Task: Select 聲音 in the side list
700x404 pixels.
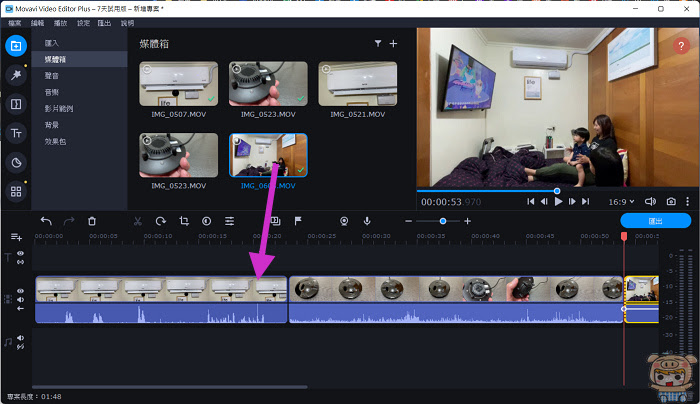Action: tap(79, 76)
